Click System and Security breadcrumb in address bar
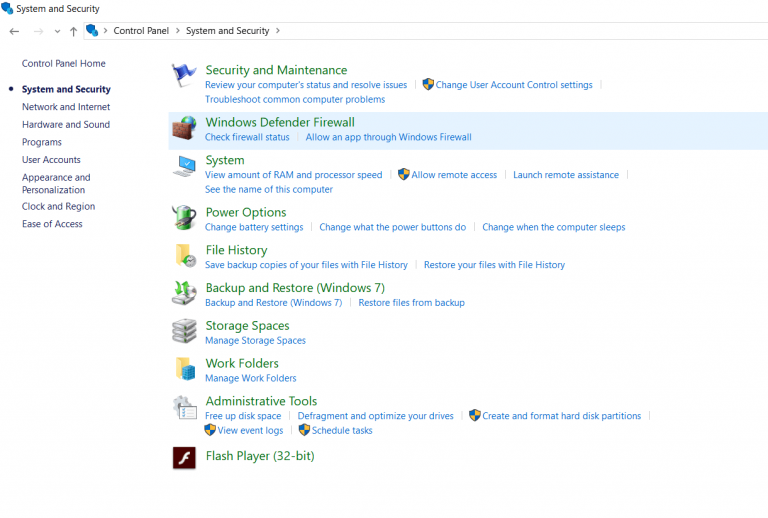 (x=228, y=31)
